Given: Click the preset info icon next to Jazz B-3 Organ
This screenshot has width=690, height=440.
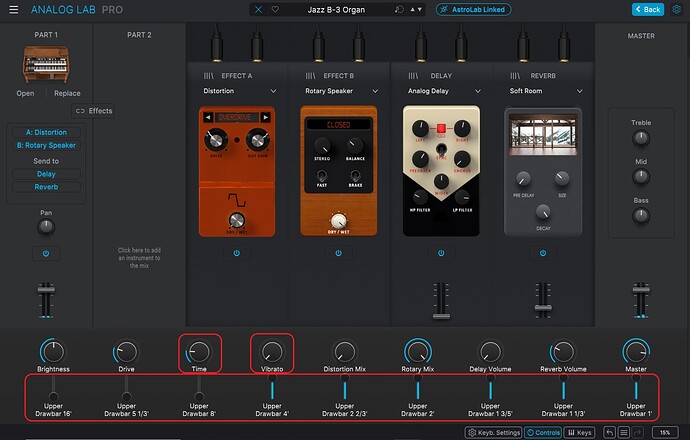Looking at the screenshot, I should click(399, 9).
